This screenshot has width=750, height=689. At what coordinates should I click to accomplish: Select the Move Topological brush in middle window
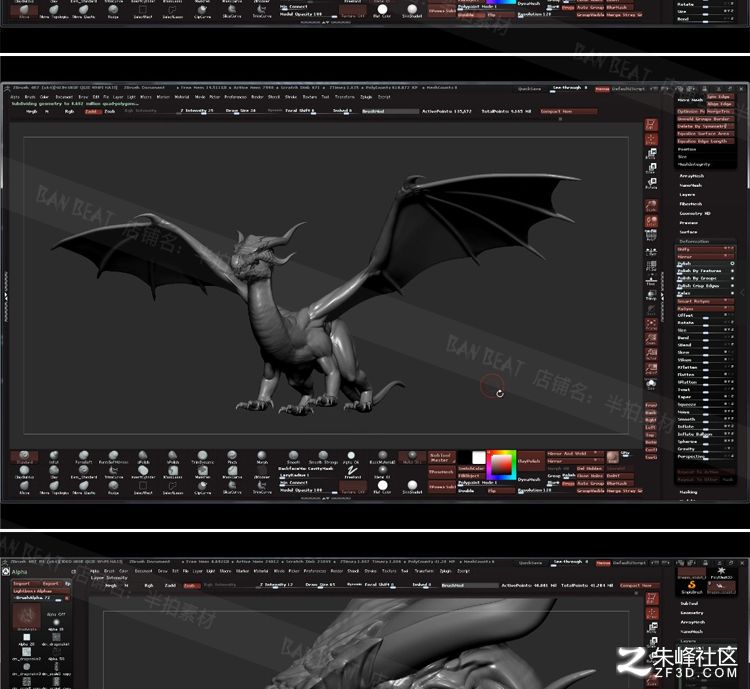(54, 487)
